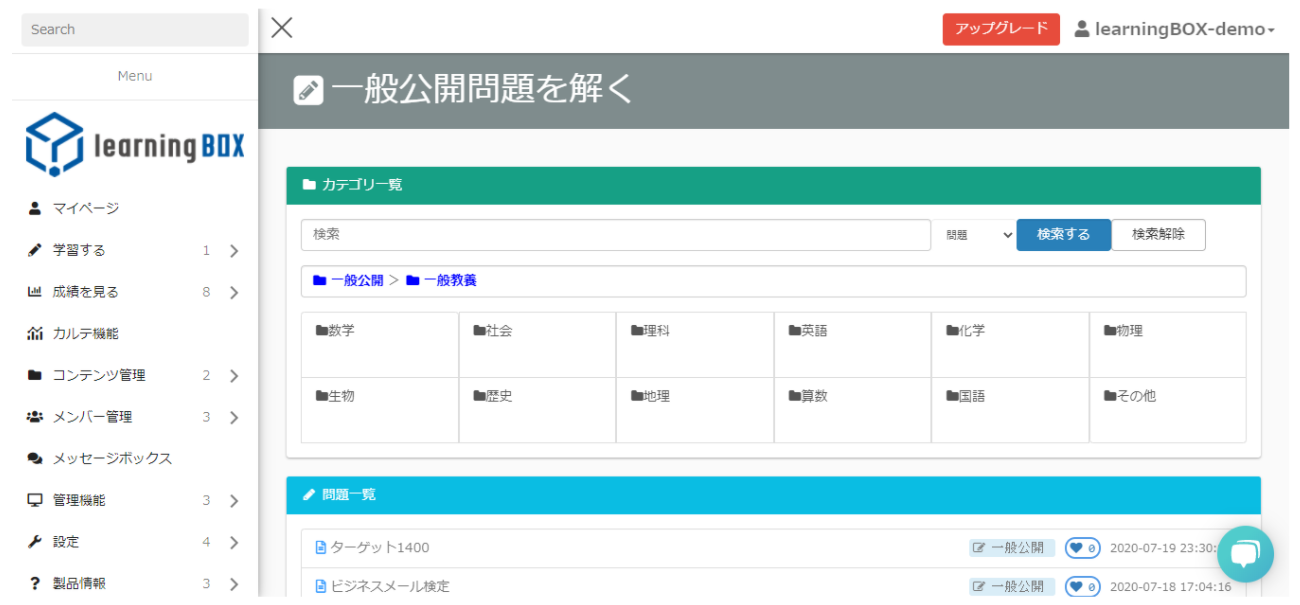Image resolution: width=1300 pixels, height=605 pixels.
Task: Open the chat support bubble icon
Action: click(1245, 553)
